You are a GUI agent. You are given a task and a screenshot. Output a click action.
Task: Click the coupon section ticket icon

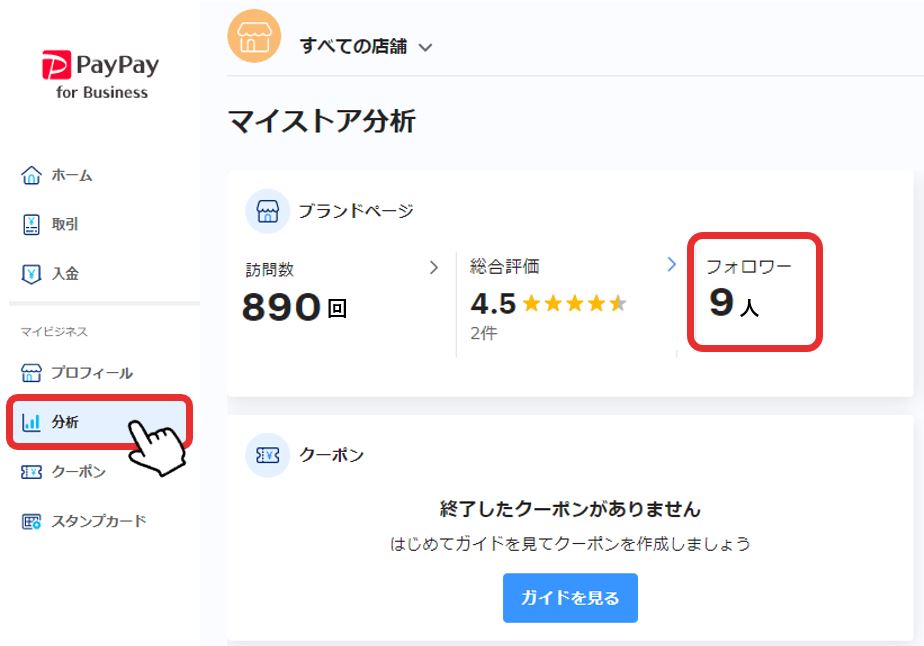(x=268, y=455)
